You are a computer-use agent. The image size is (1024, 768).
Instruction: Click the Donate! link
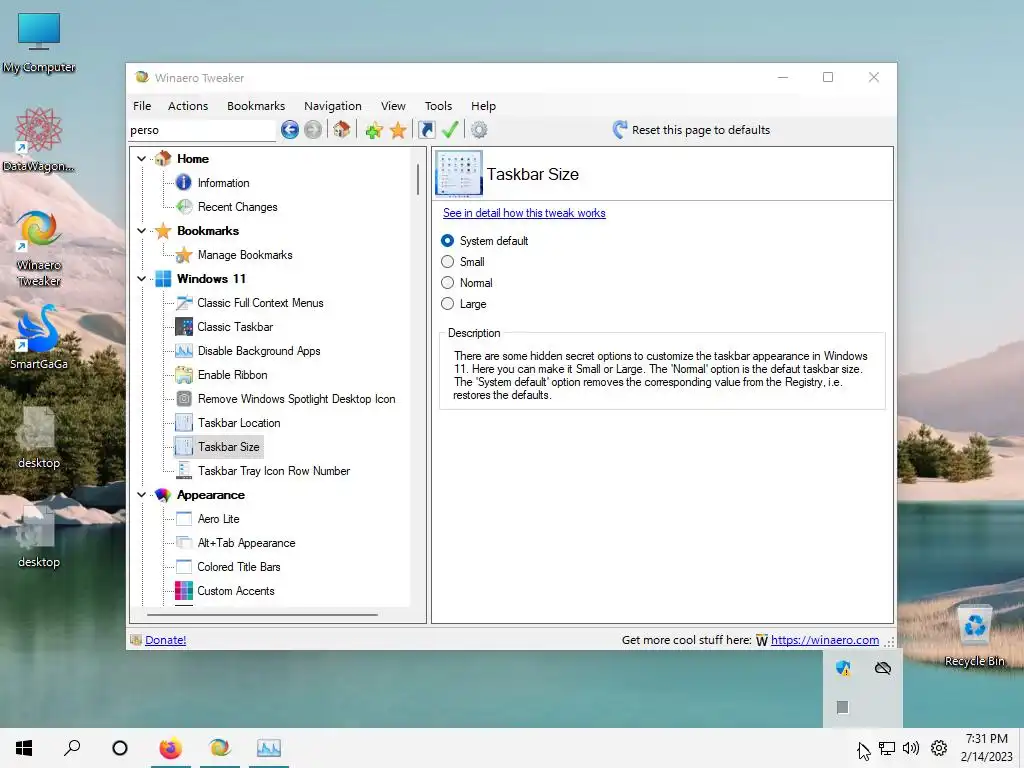pos(165,640)
